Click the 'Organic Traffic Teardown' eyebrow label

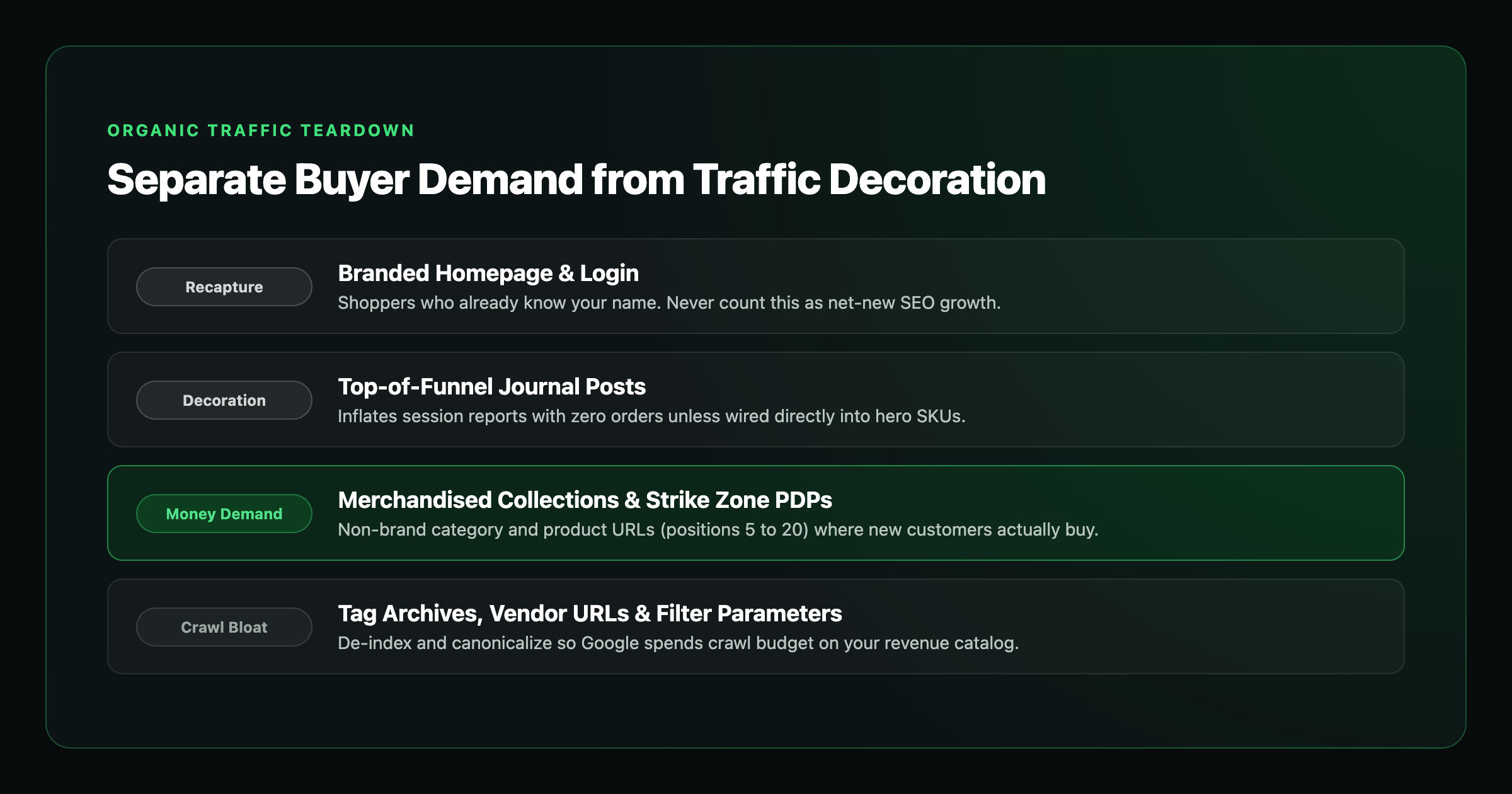(x=261, y=130)
